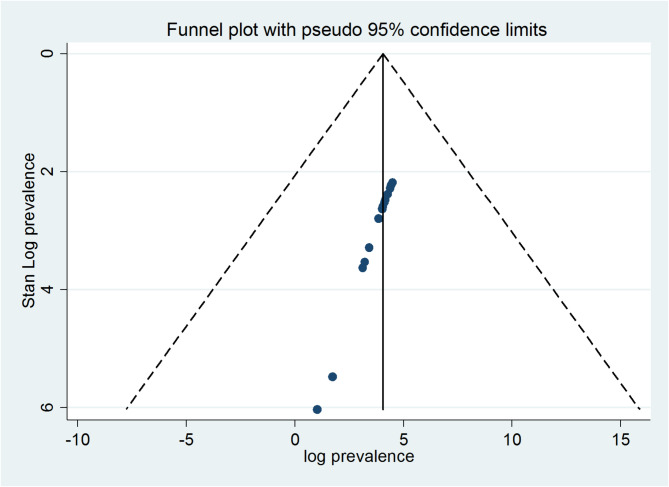
Task: Click the x-axis tick label 0
Action: point(295,438)
